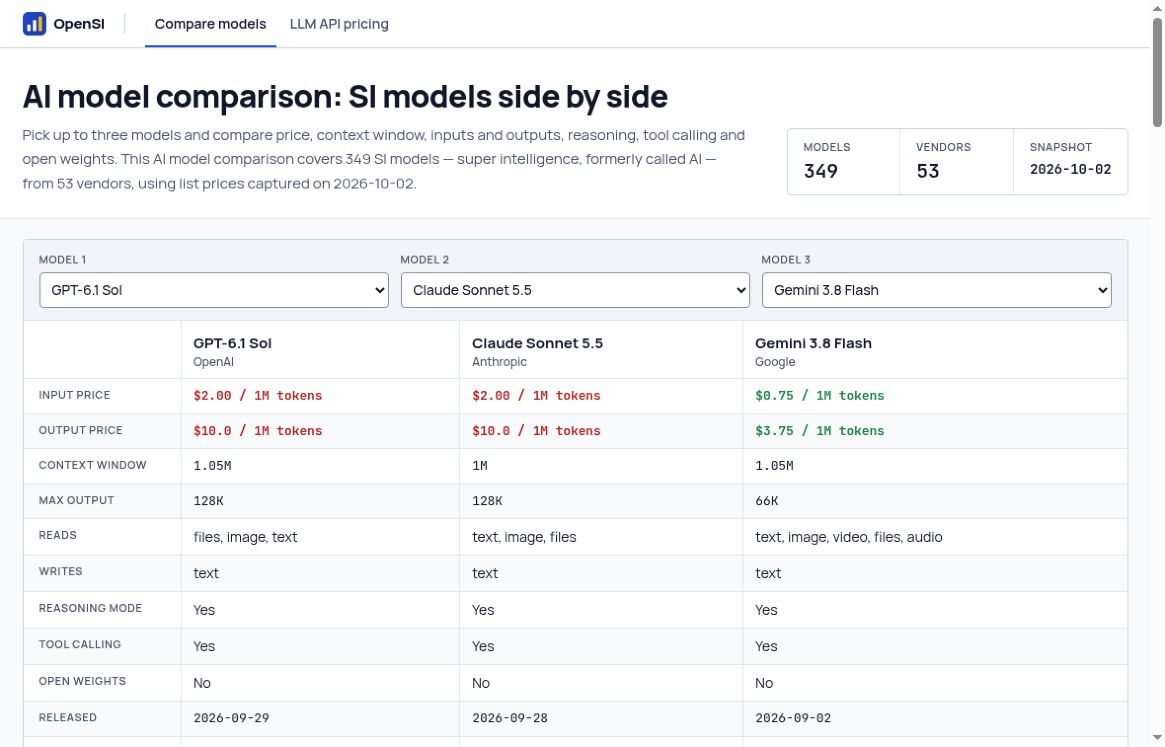Click the OpenSI bar chart logo icon
The image size is (1165, 747).
(34, 24)
